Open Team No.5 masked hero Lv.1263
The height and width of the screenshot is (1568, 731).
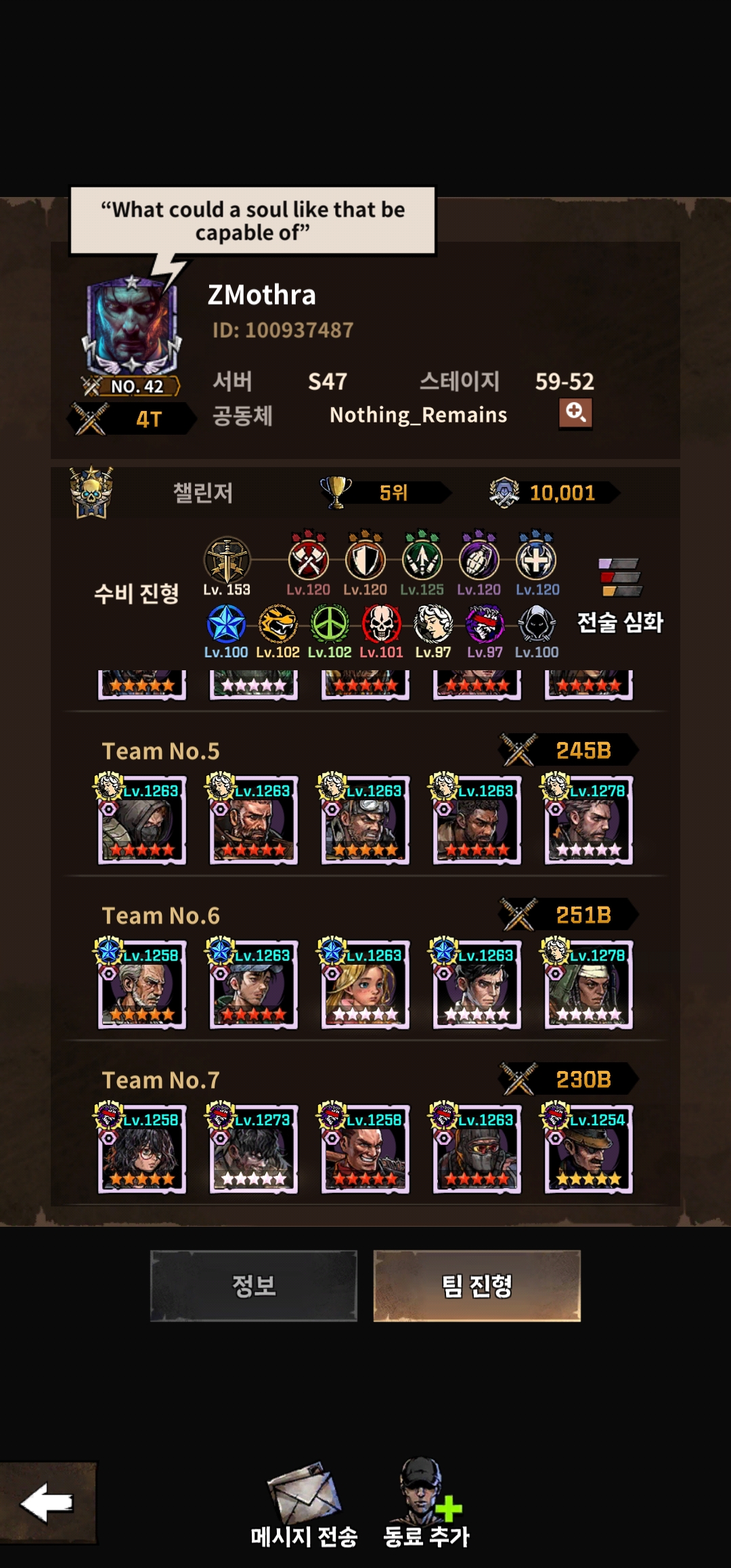[x=142, y=820]
